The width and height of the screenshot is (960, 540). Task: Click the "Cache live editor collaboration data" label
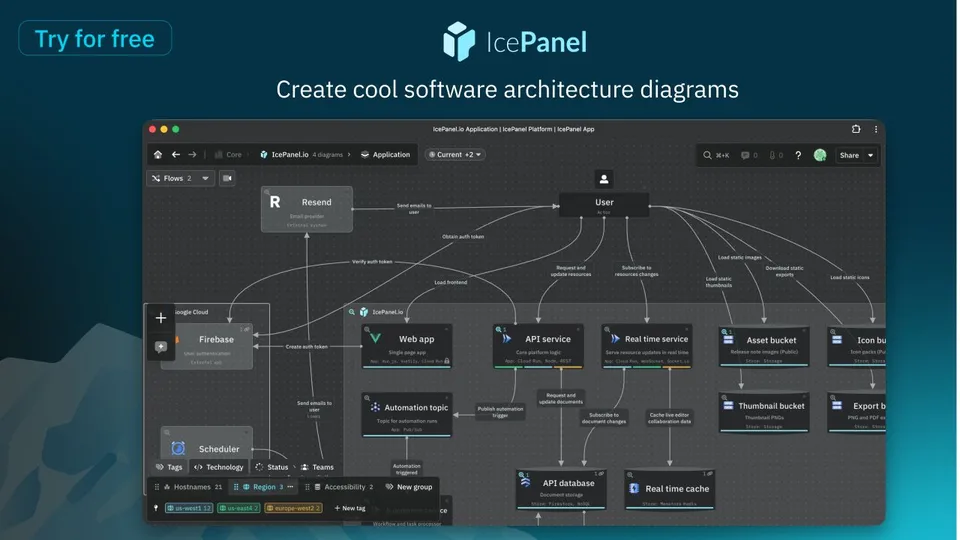[x=669, y=418]
